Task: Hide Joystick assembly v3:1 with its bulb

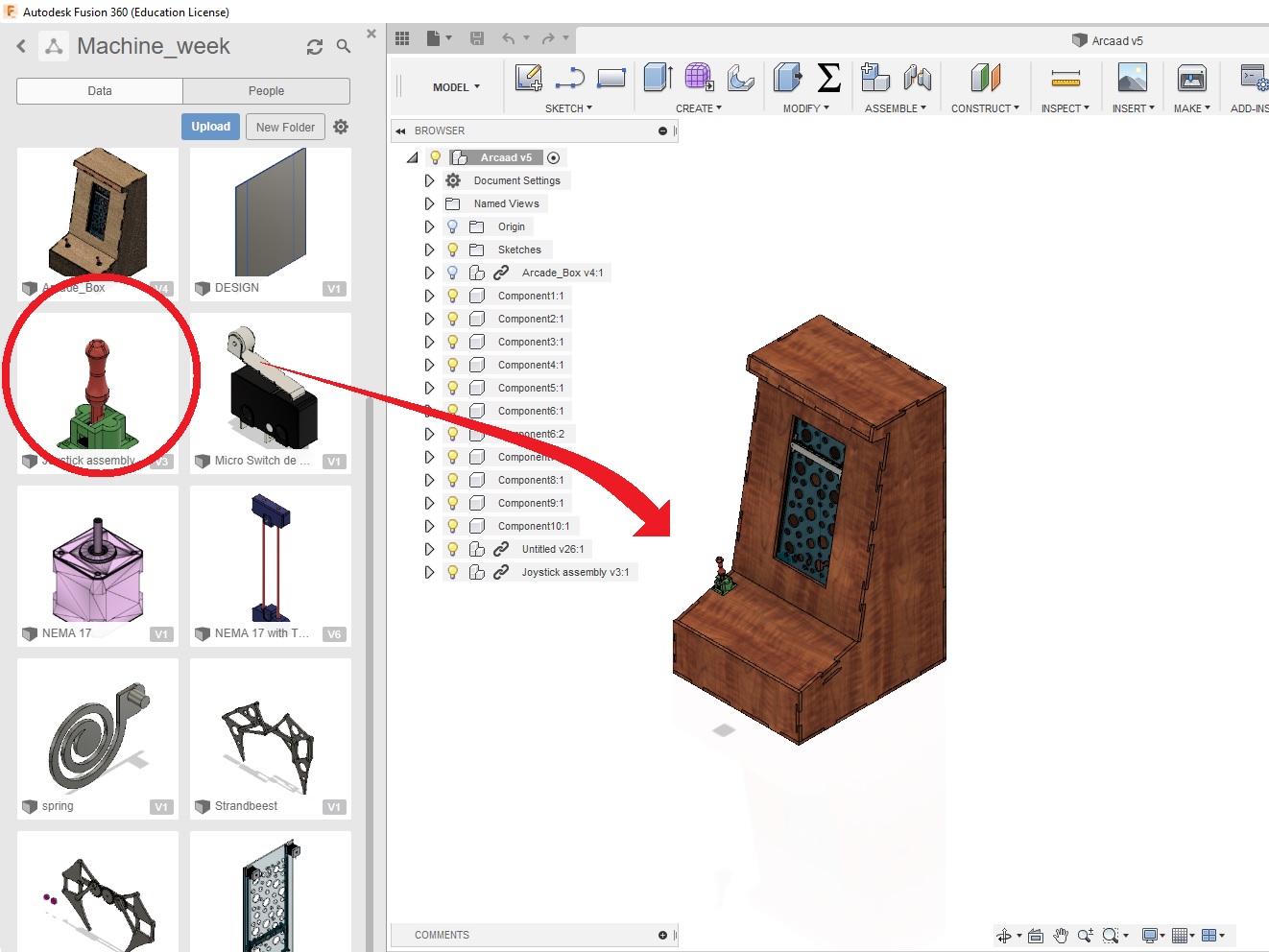Action: coord(453,573)
